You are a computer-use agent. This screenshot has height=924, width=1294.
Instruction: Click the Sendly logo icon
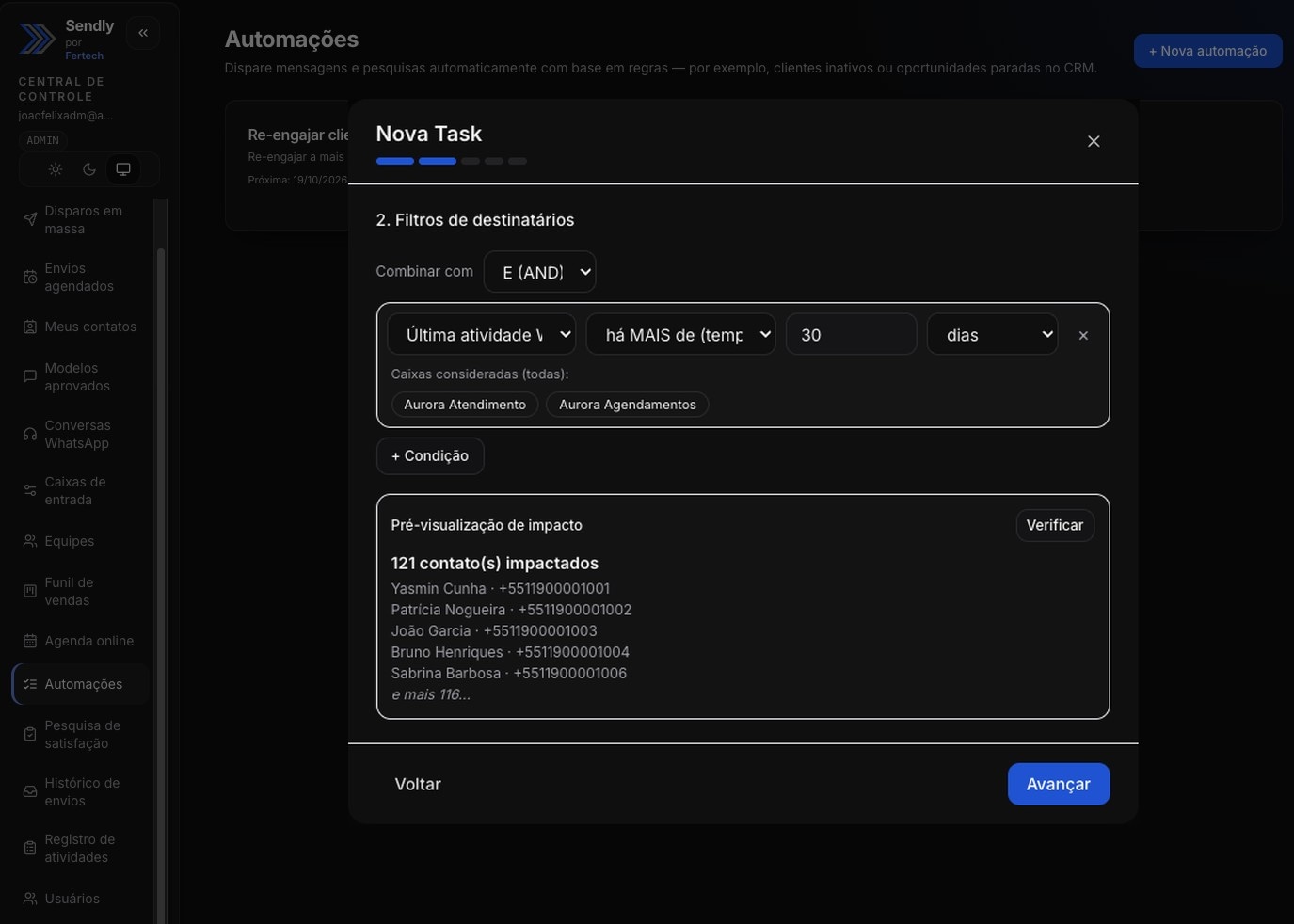[x=38, y=39]
